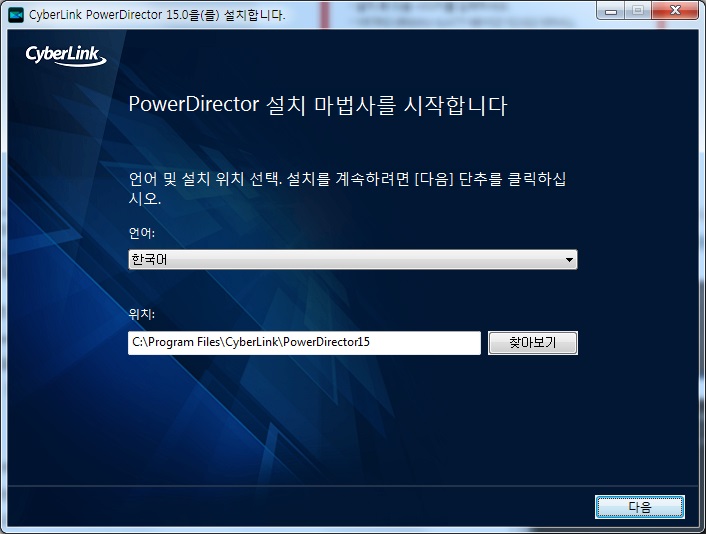Close the installer window
Viewport: 706px width, 534px height.
point(674,10)
